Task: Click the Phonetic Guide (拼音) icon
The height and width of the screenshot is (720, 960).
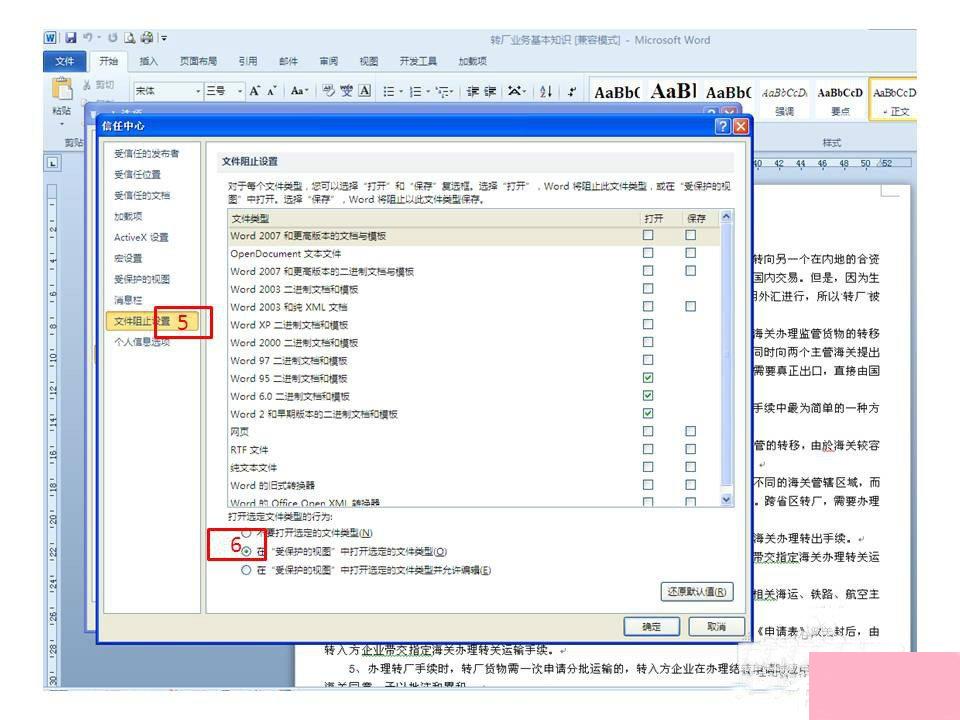Action: click(347, 91)
